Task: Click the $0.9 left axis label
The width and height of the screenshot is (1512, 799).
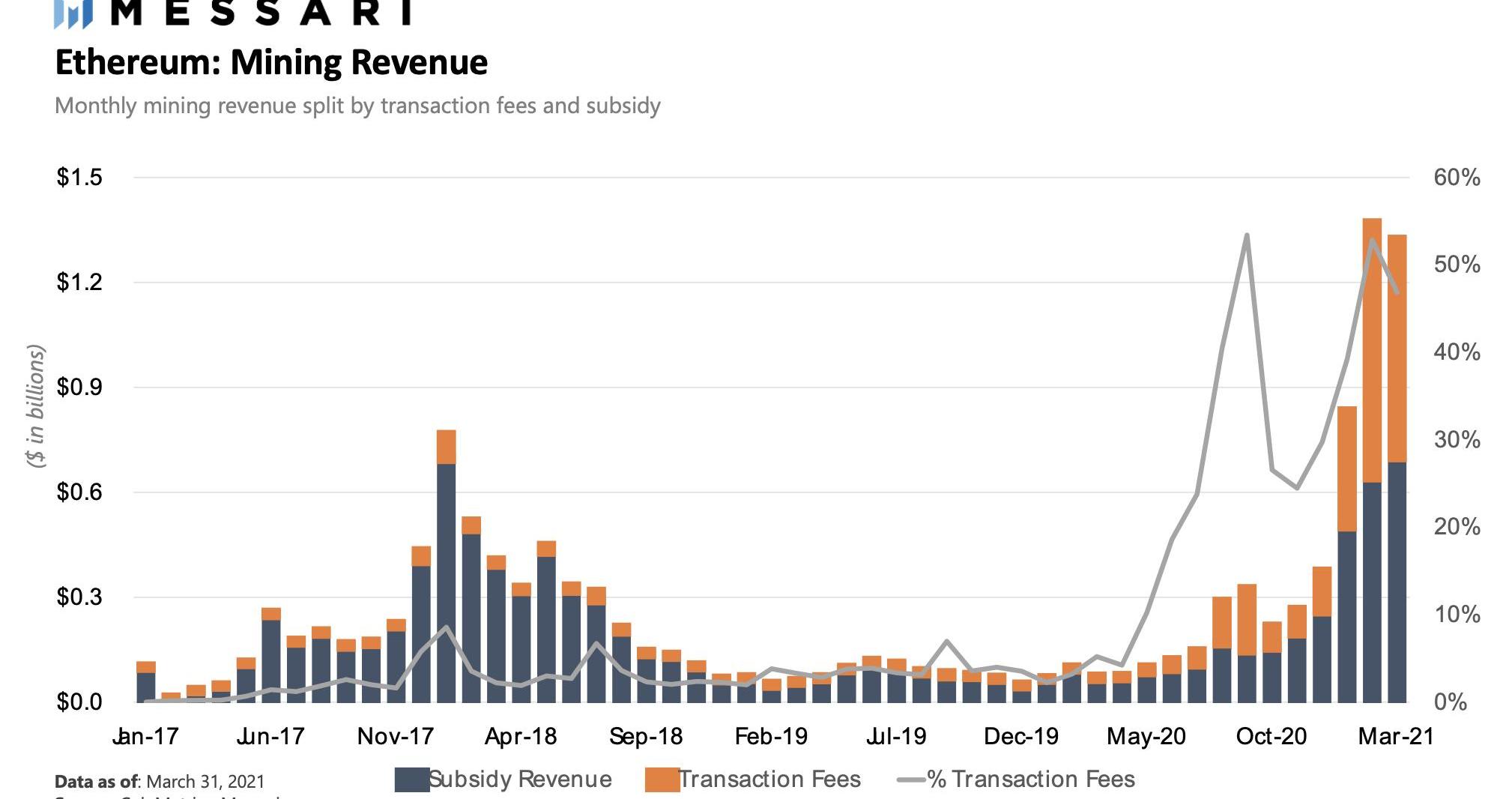Action: 79,388
